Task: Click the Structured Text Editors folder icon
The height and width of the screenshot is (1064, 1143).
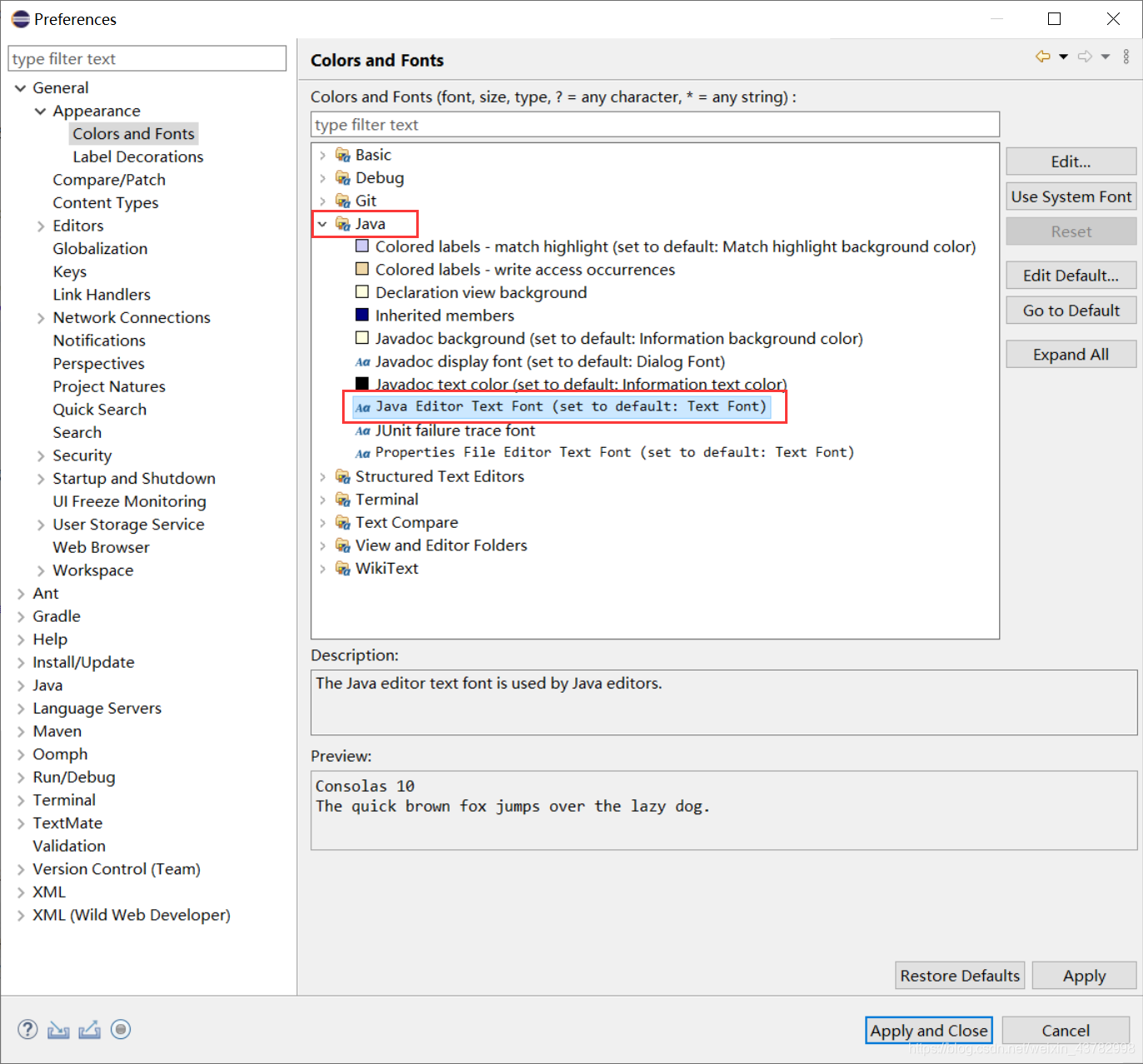Action: pos(343,476)
